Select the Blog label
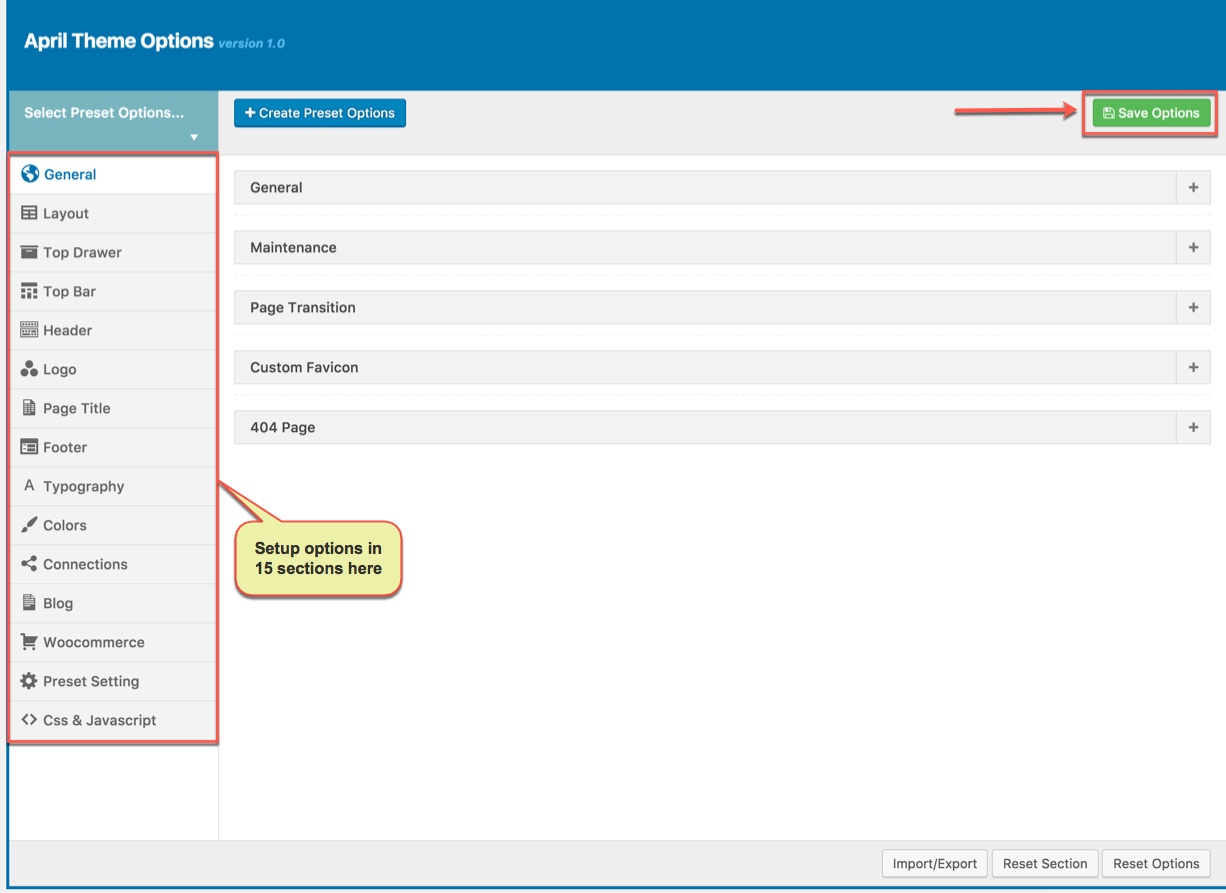Viewport: 1226px width, 893px height. [58, 603]
